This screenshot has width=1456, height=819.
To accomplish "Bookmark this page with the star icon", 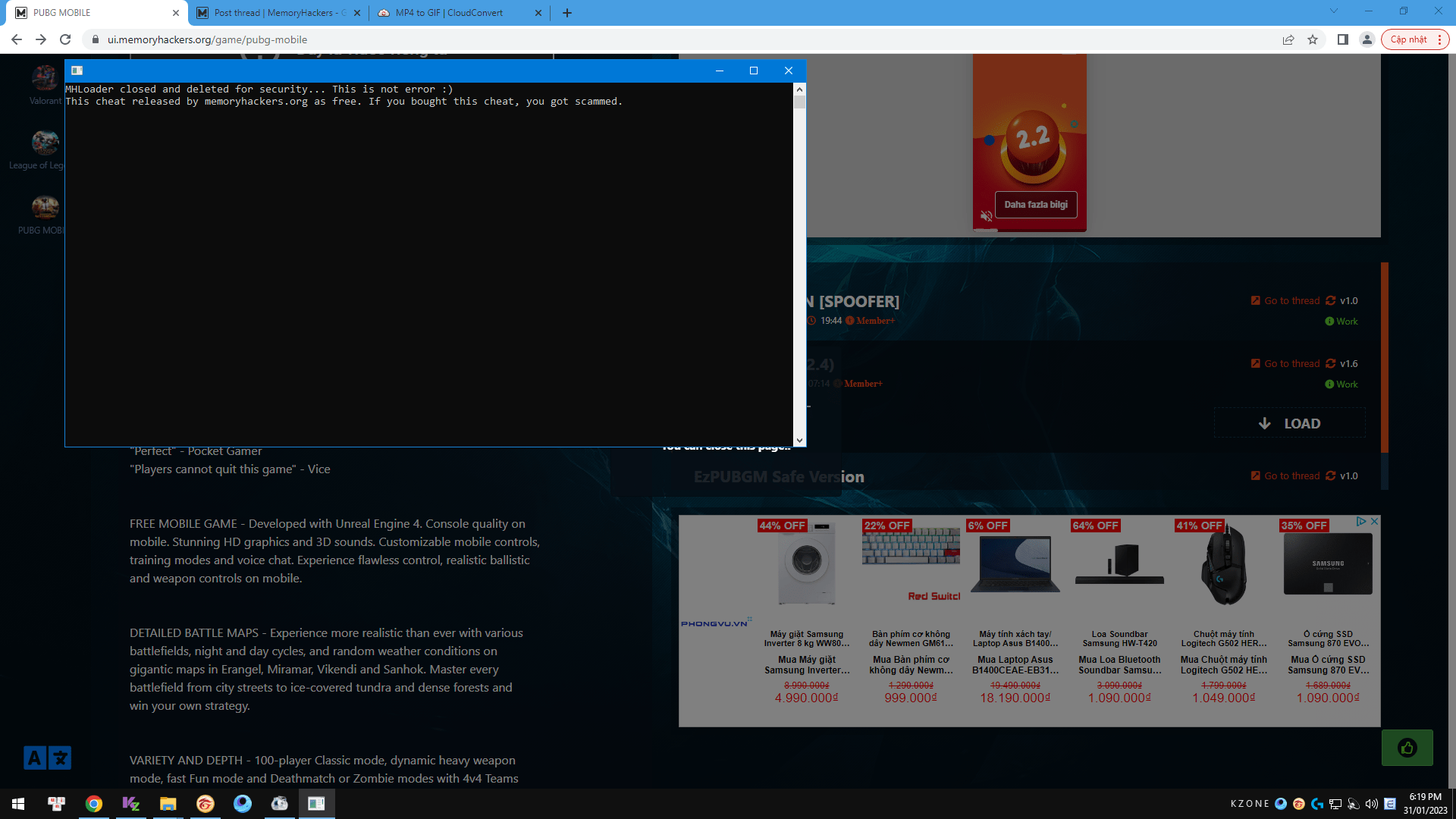I will tap(1313, 39).
